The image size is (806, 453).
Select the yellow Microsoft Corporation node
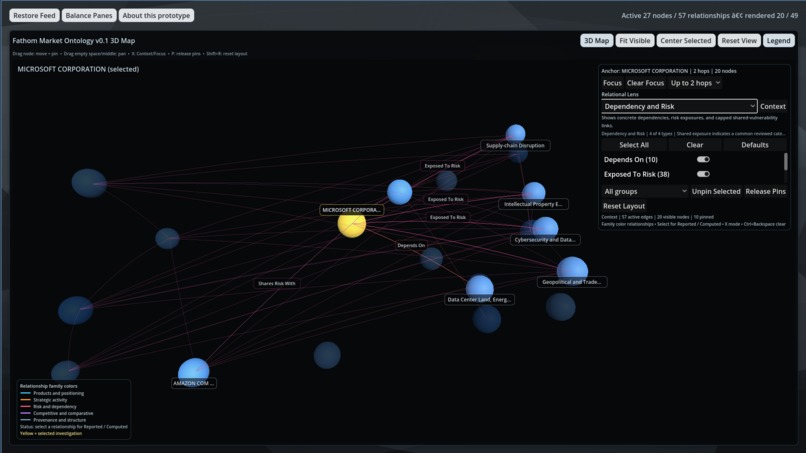(x=352, y=224)
